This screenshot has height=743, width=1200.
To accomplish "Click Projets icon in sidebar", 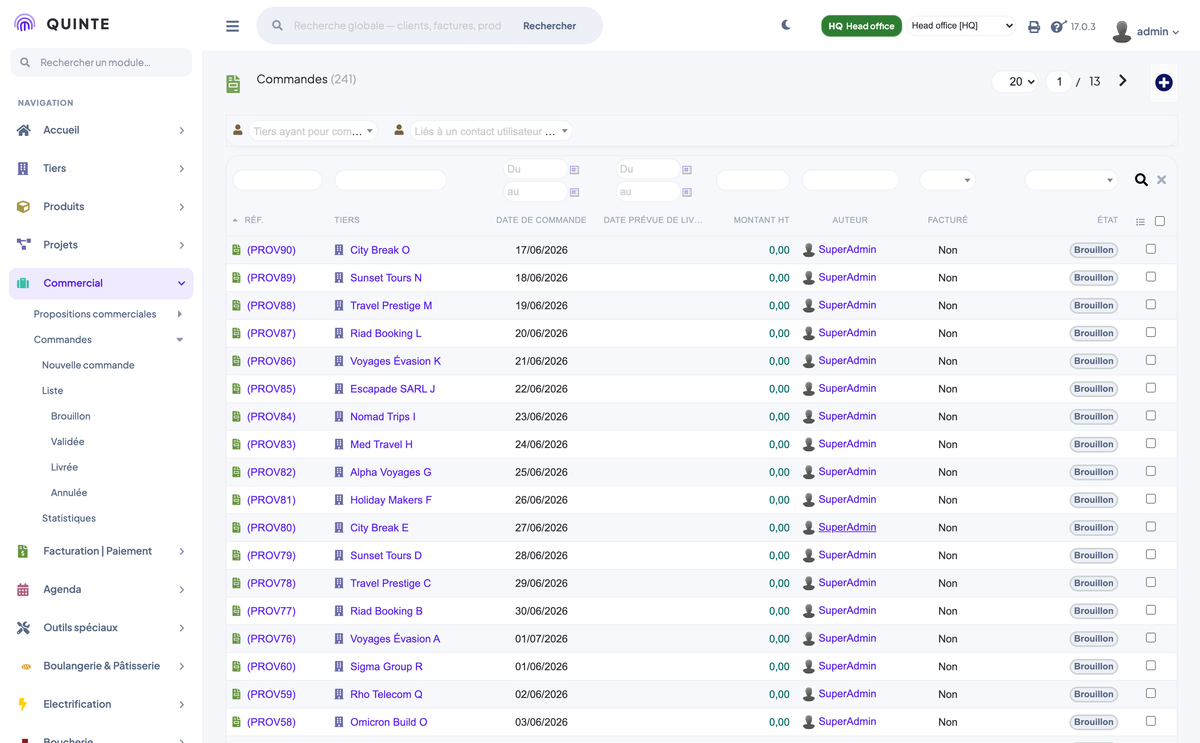I will [23, 245].
